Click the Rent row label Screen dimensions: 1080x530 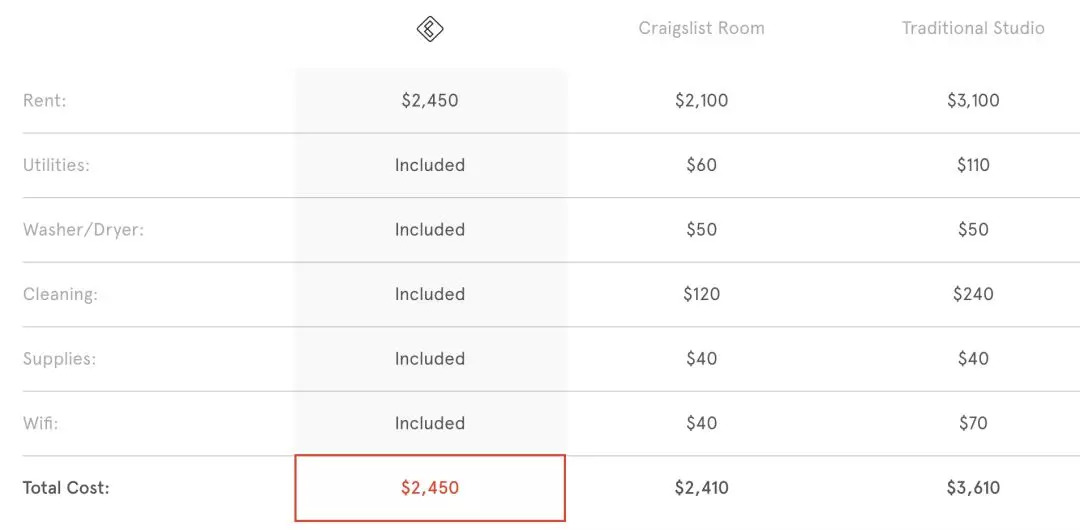click(x=45, y=100)
